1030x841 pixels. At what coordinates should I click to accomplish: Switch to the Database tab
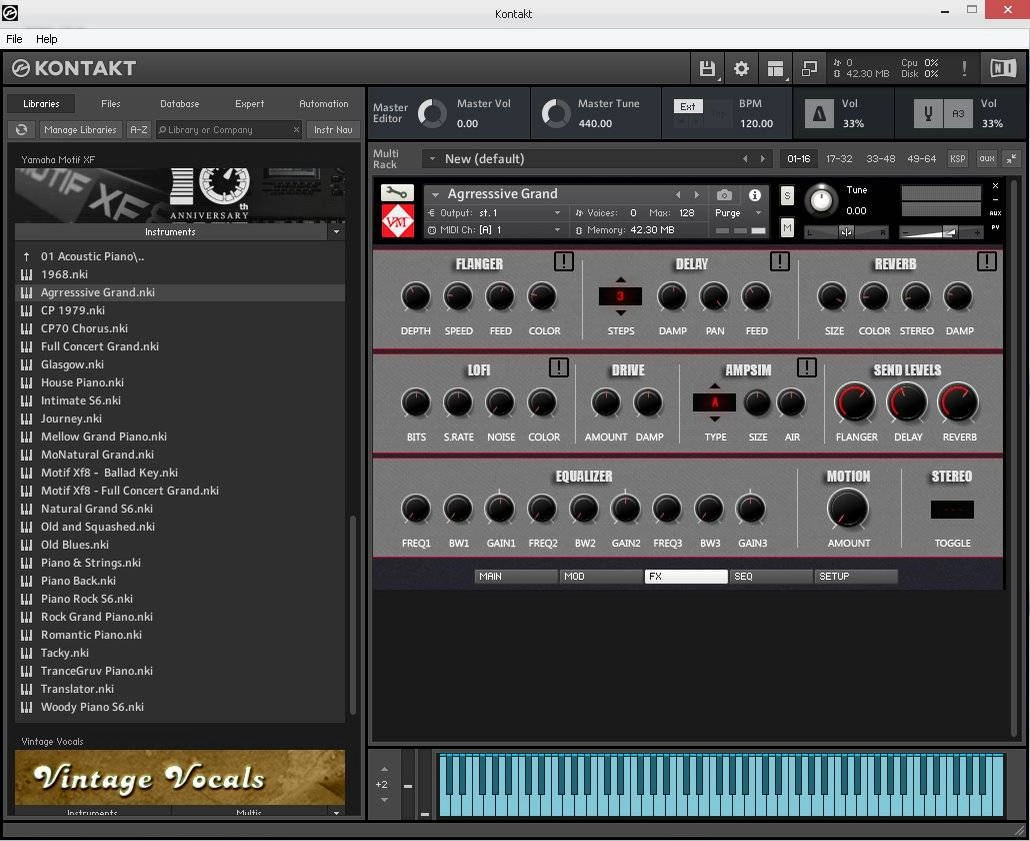click(179, 103)
